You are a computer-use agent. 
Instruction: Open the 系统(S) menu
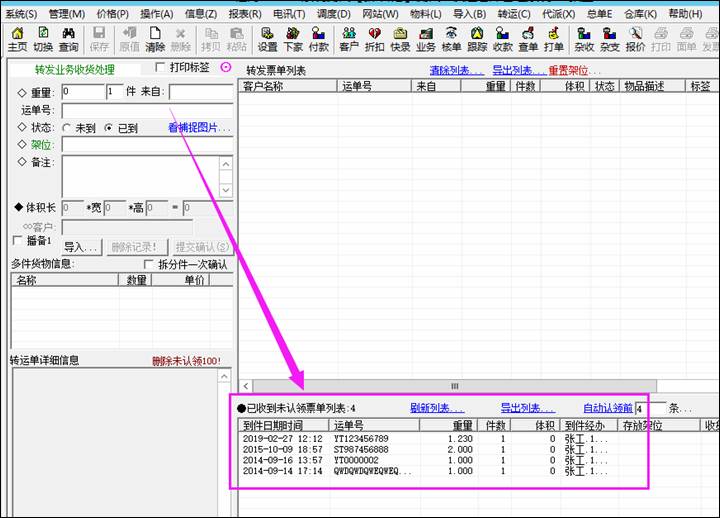coord(21,14)
